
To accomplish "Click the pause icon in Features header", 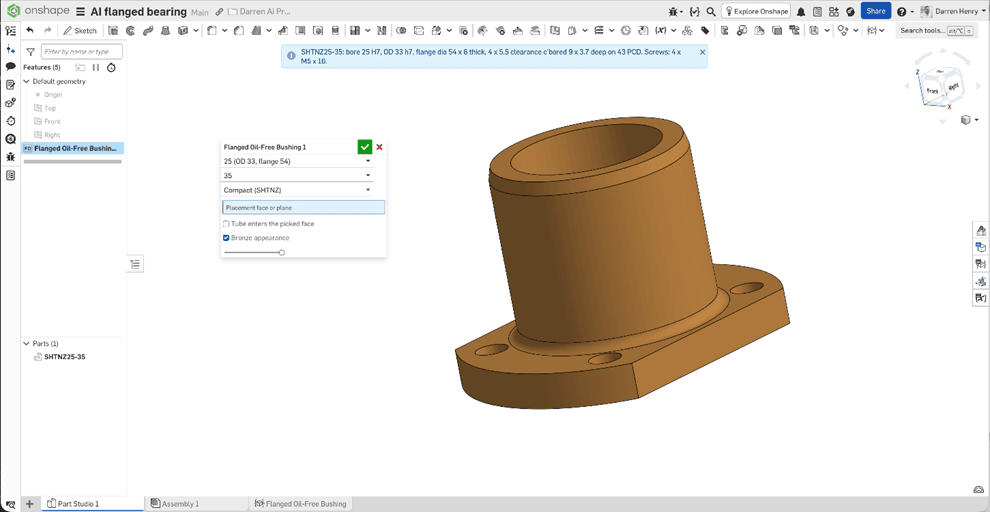I will (96, 67).
